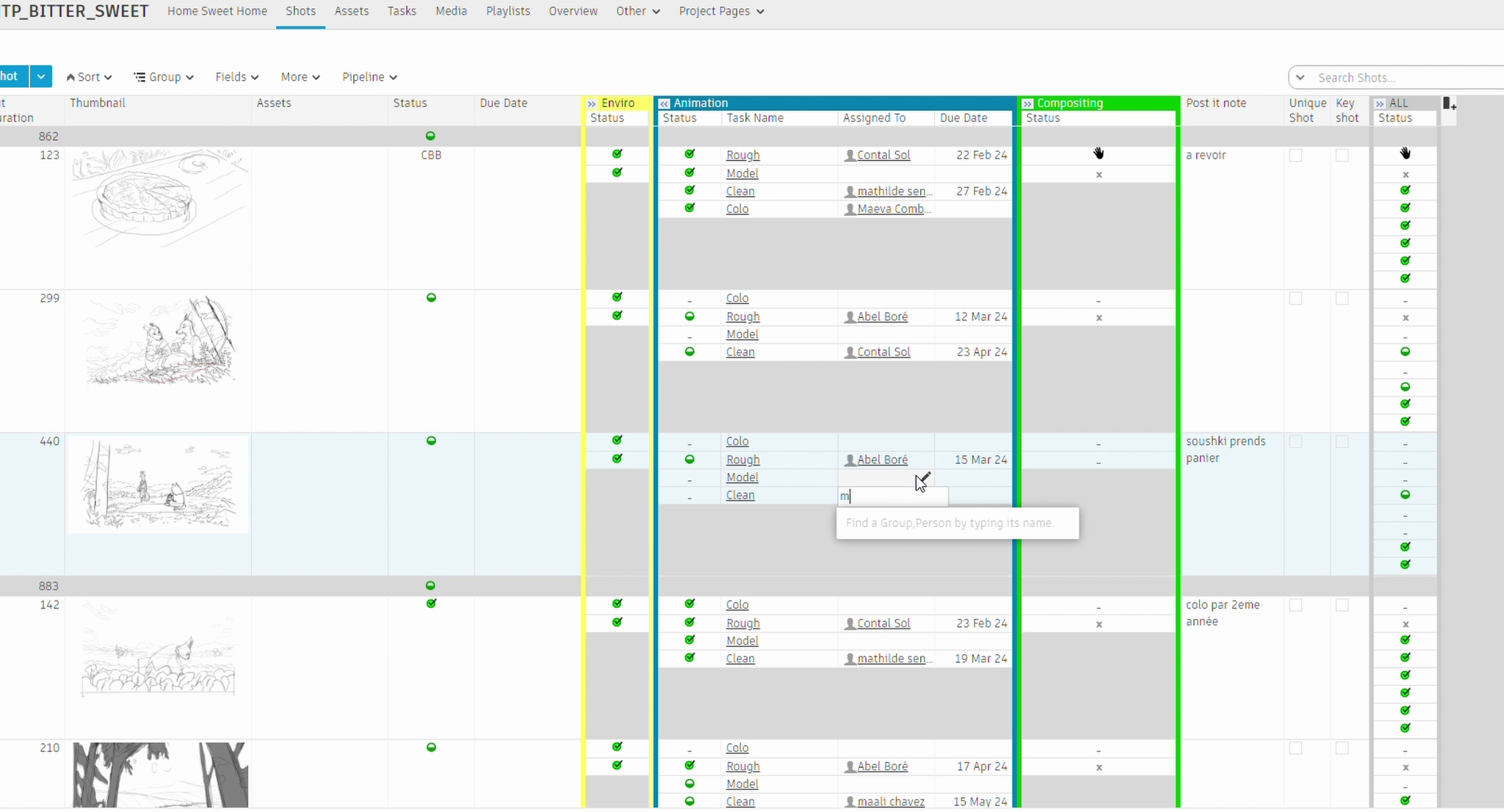
Task: Expand the Enviro pipeline step columns
Action: [x=592, y=104]
